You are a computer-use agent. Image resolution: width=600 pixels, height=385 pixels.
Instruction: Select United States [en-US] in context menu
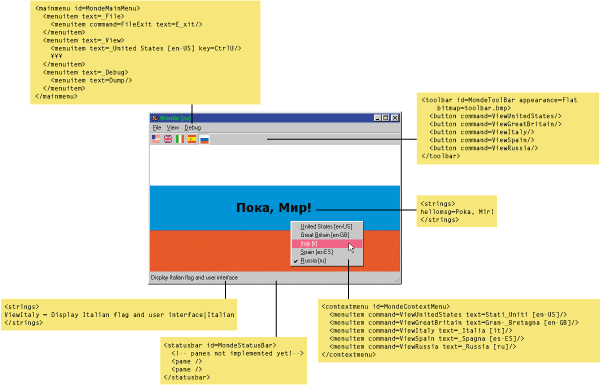click(326, 227)
